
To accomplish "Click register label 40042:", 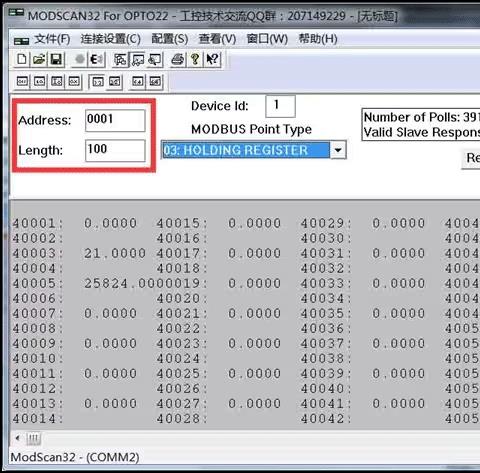I will coord(326,419).
